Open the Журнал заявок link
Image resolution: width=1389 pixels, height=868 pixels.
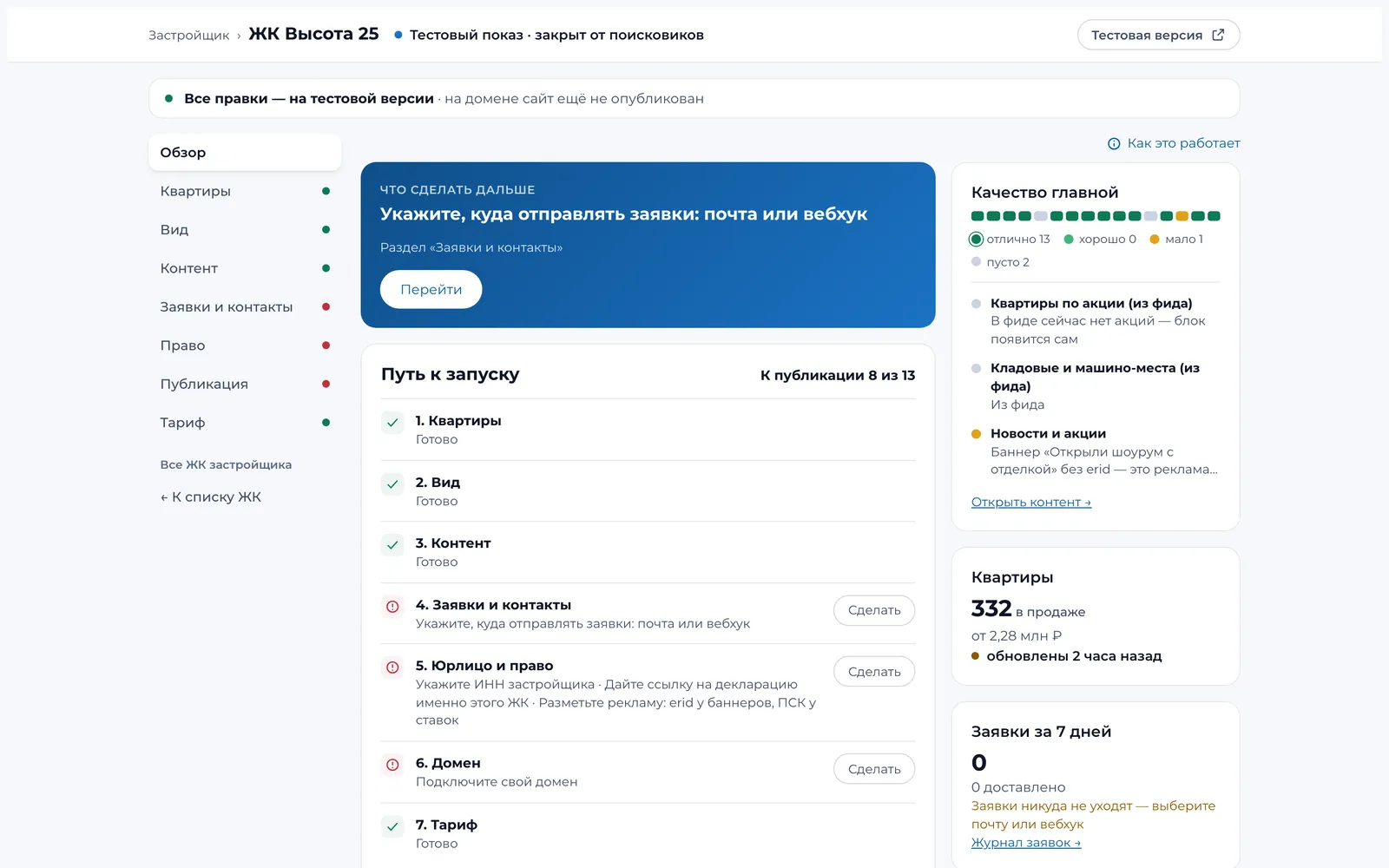(1025, 843)
